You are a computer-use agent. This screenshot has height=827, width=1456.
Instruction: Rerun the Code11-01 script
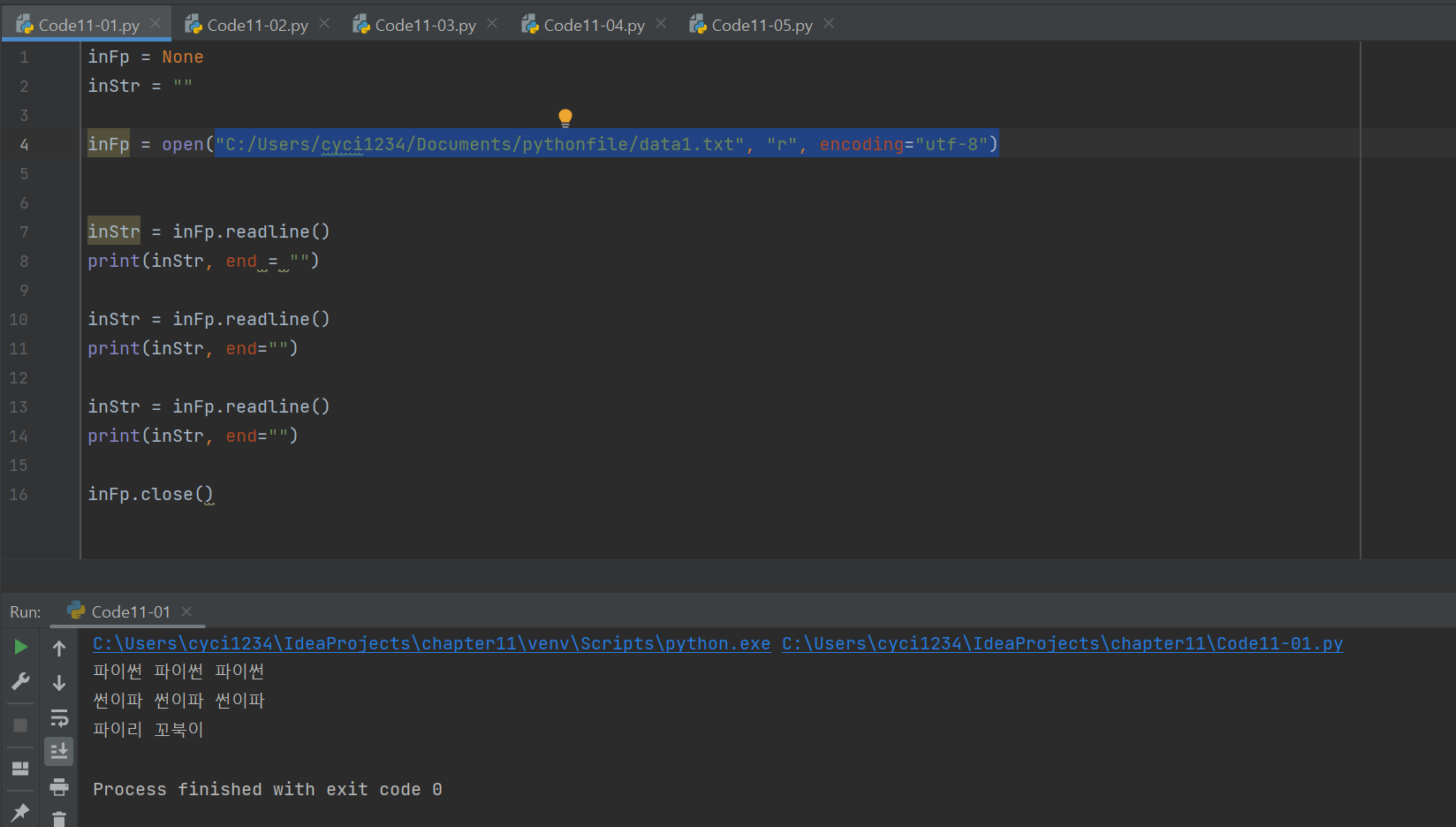coord(20,646)
